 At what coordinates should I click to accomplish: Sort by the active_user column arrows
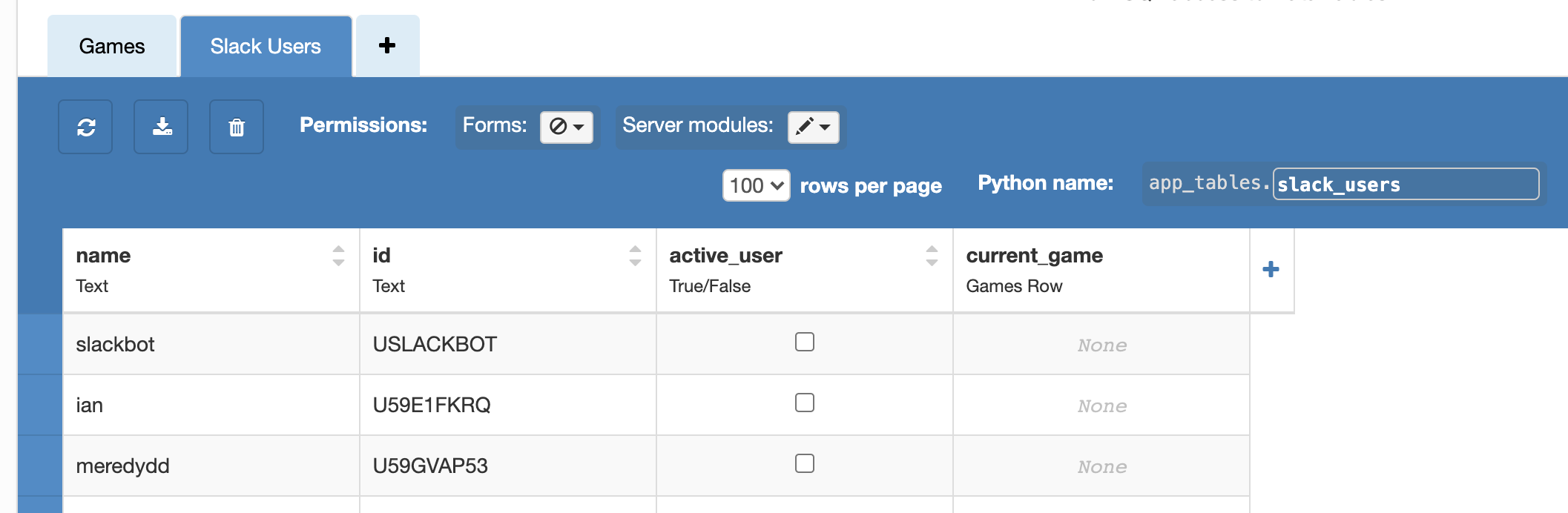point(932,256)
